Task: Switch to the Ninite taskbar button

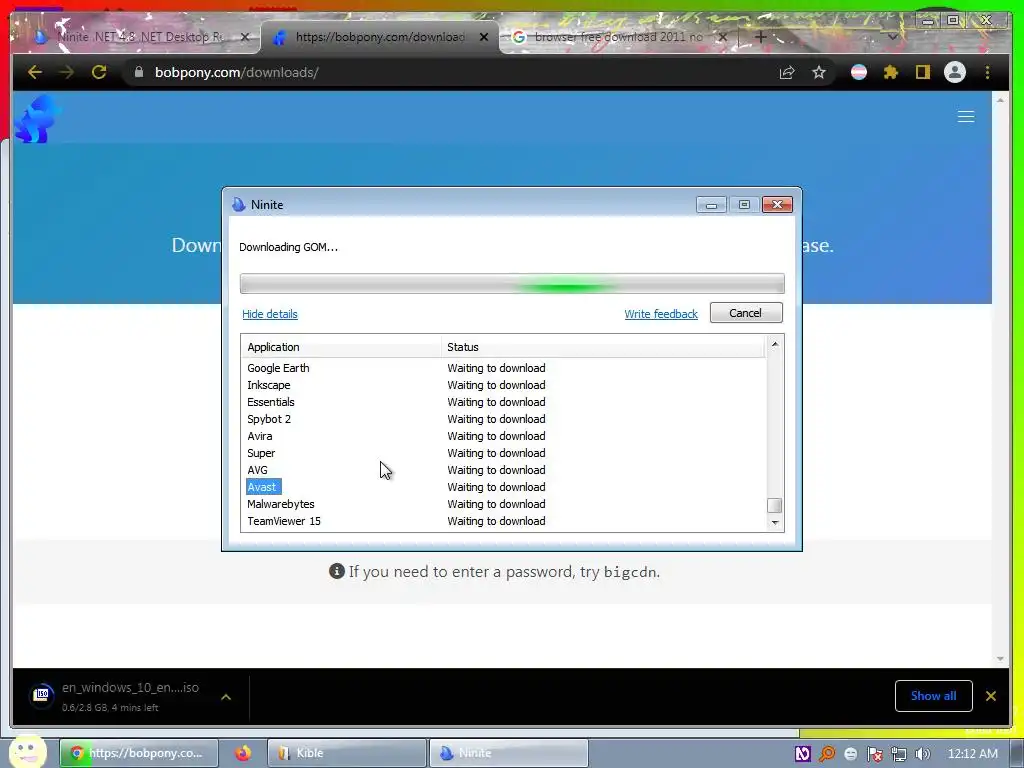Action: pyautogui.click(x=509, y=753)
